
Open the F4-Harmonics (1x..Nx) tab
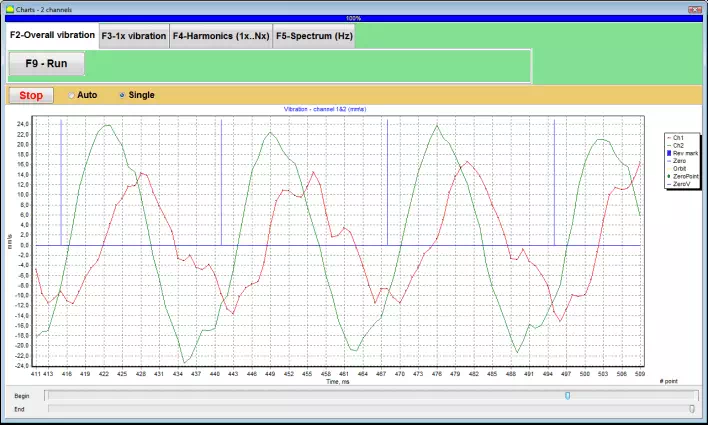point(221,36)
